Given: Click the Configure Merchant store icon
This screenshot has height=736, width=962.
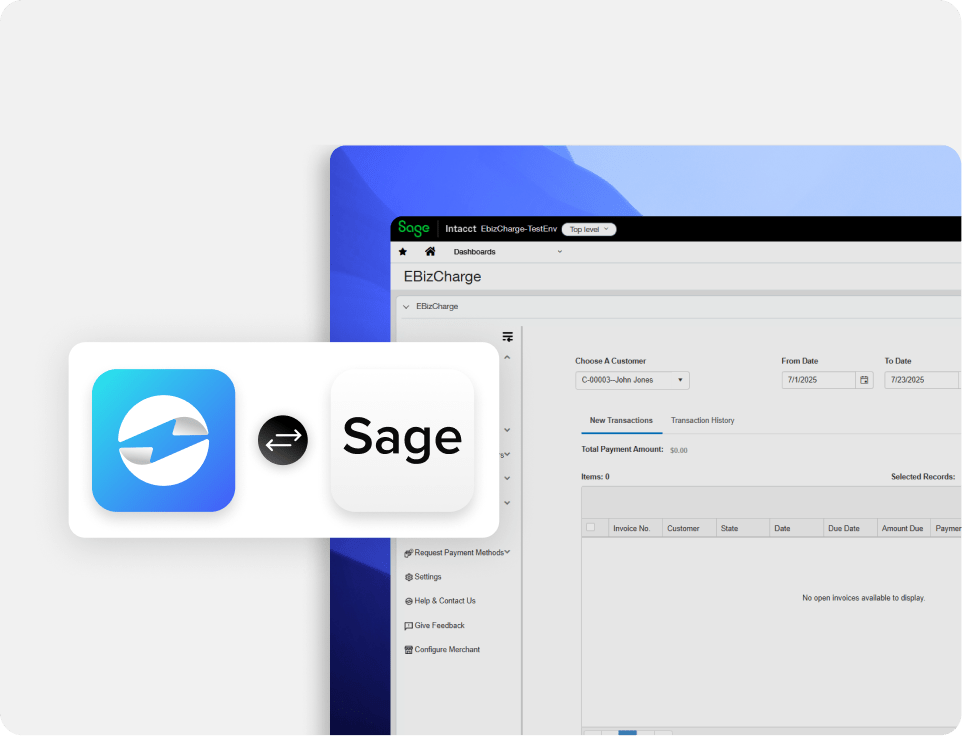Looking at the screenshot, I should (x=409, y=650).
